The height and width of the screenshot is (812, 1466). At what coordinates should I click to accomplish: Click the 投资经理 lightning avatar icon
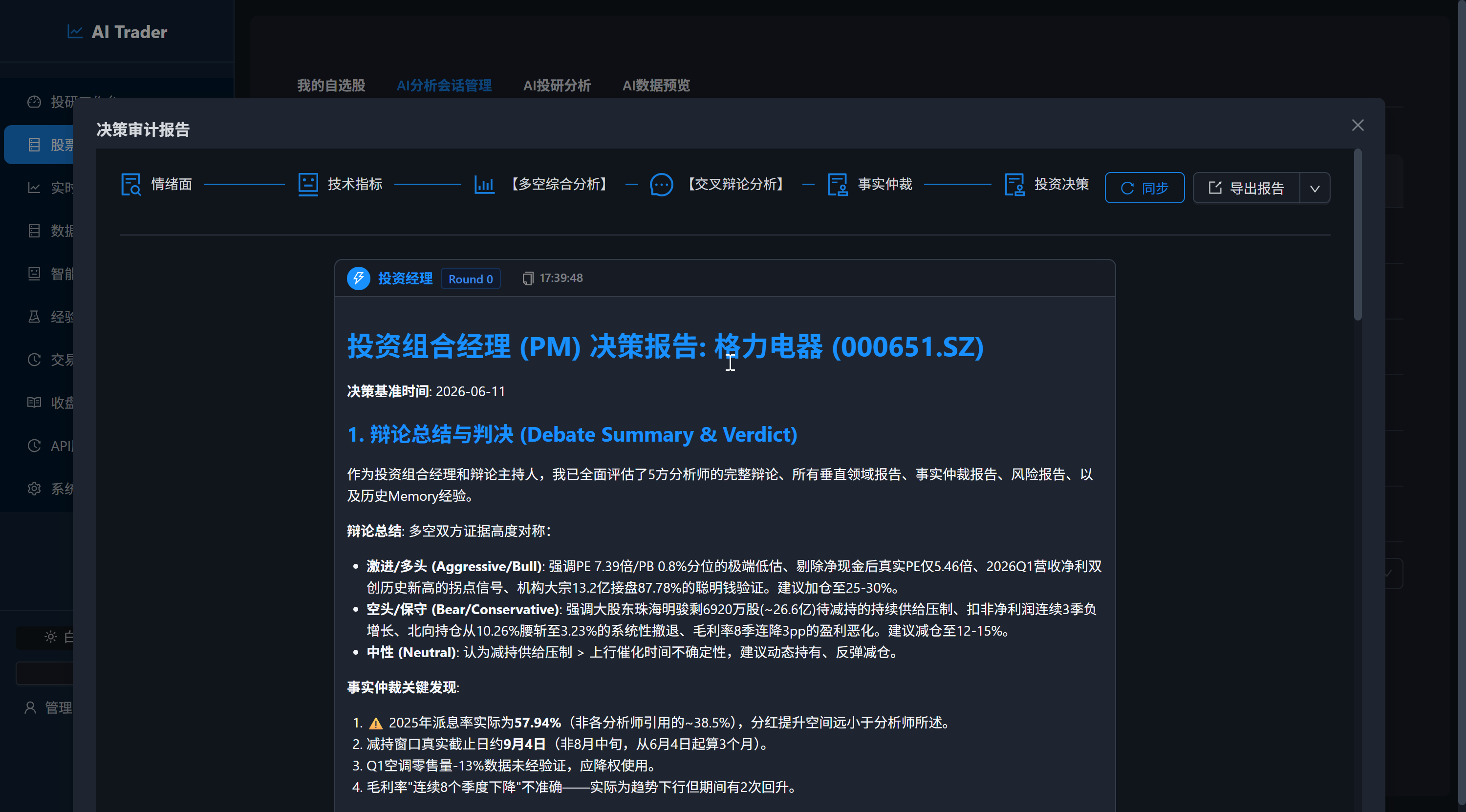[x=359, y=278]
